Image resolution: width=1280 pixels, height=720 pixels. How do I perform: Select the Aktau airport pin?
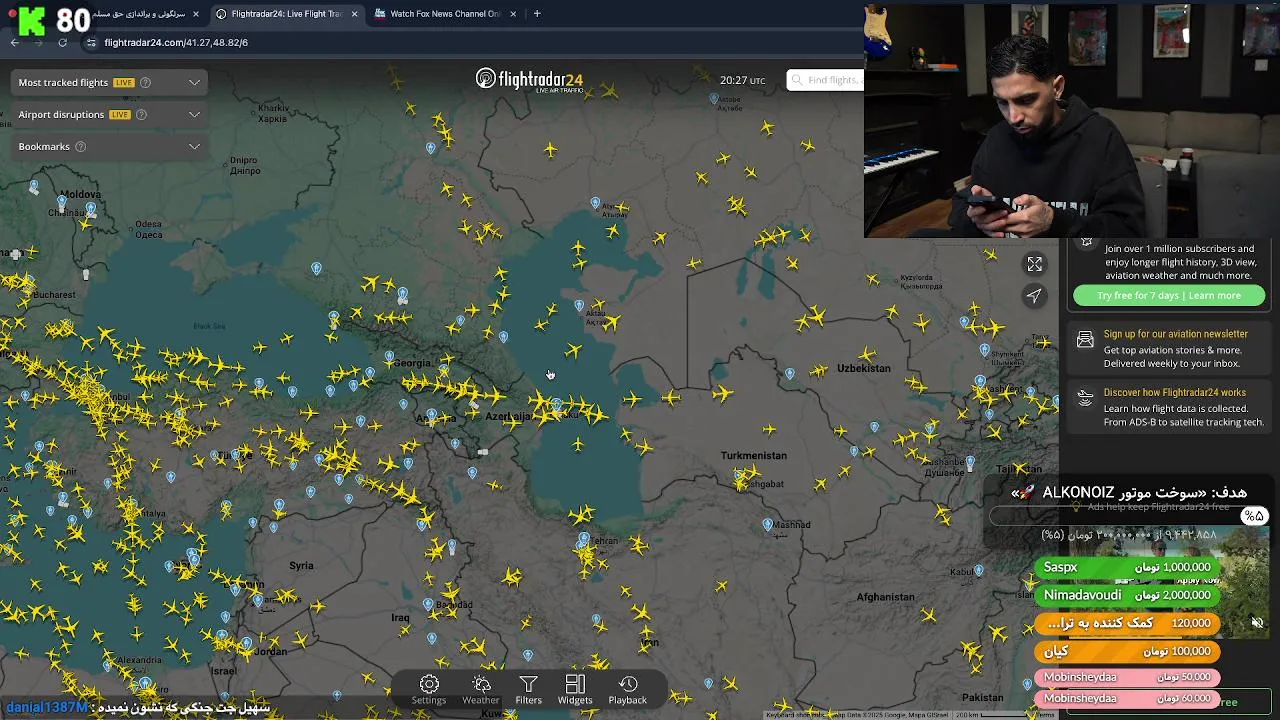pyautogui.click(x=579, y=305)
